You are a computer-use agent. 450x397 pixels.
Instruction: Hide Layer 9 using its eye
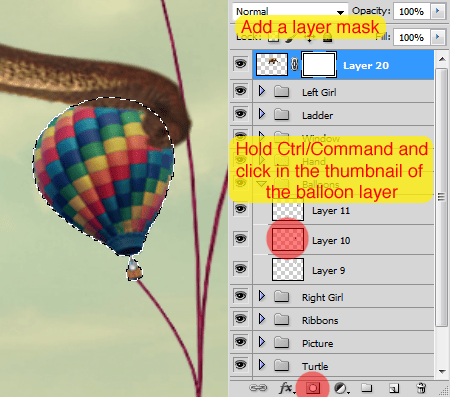[x=240, y=269]
